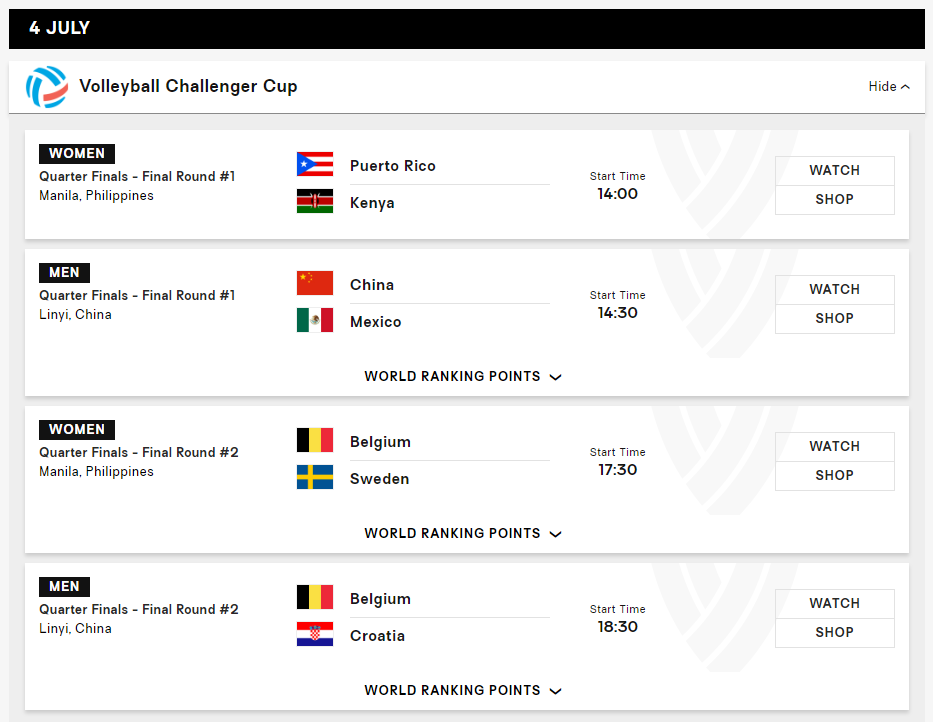
Task: Open the Volleyball Challenger Cup title link
Action: pos(188,87)
